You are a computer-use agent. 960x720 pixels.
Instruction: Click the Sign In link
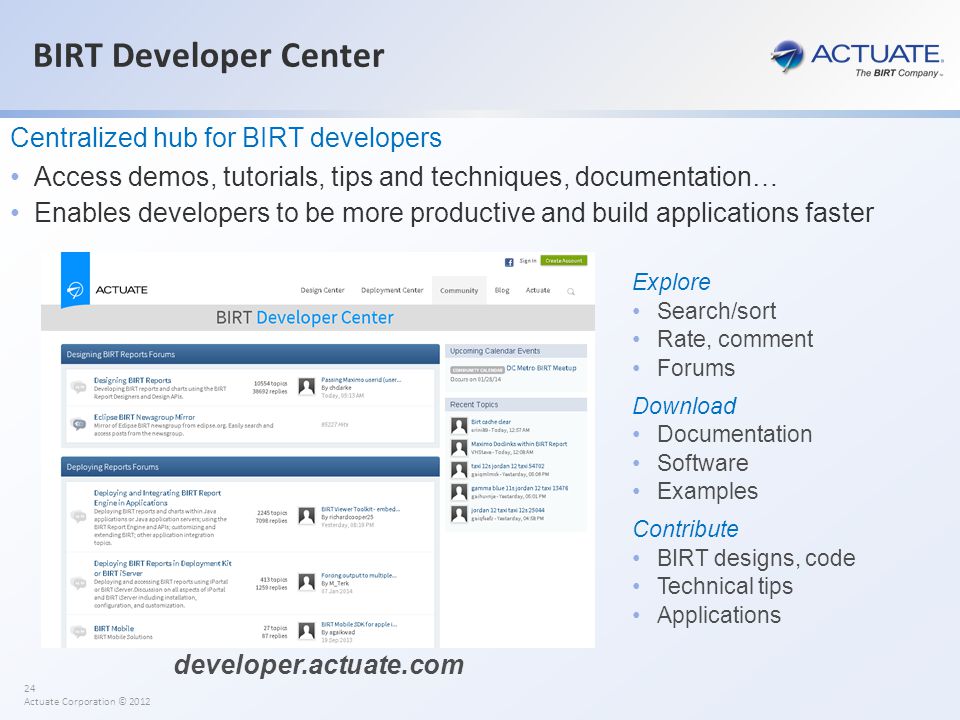pyautogui.click(x=528, y=261)
